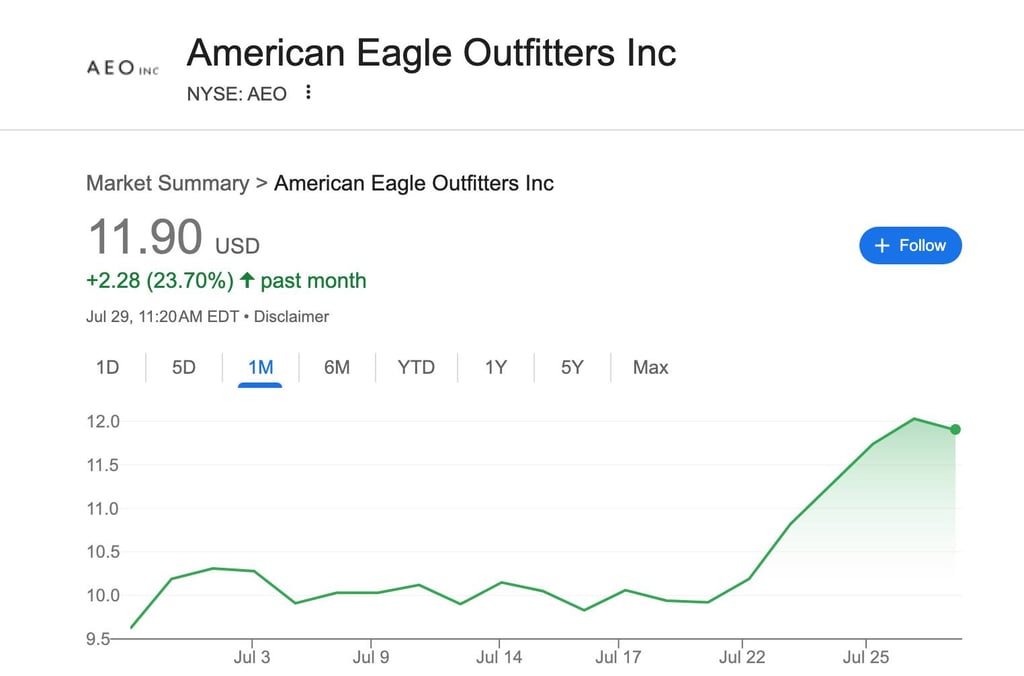Image resolution: width=1024 pixels, height=676 pixels.
Task: Switch chart to YTD view
Action: (x=416, y=367)
